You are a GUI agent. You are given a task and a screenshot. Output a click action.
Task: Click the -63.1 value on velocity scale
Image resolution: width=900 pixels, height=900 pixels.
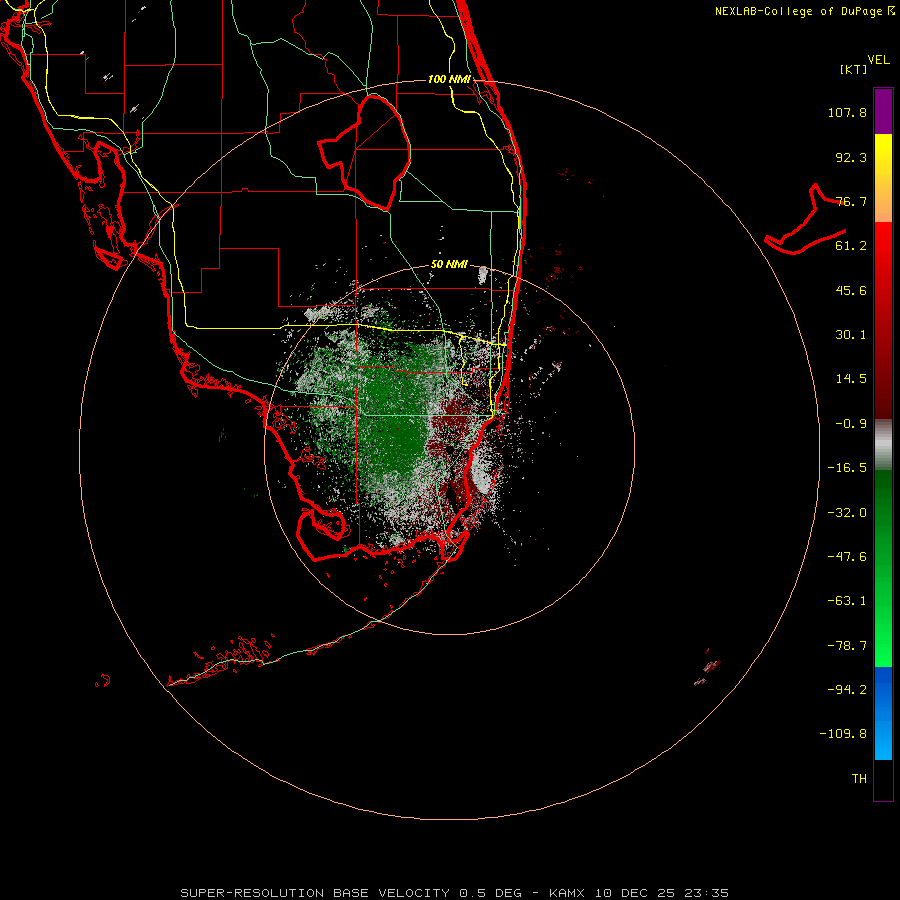(x=847, y=601)
